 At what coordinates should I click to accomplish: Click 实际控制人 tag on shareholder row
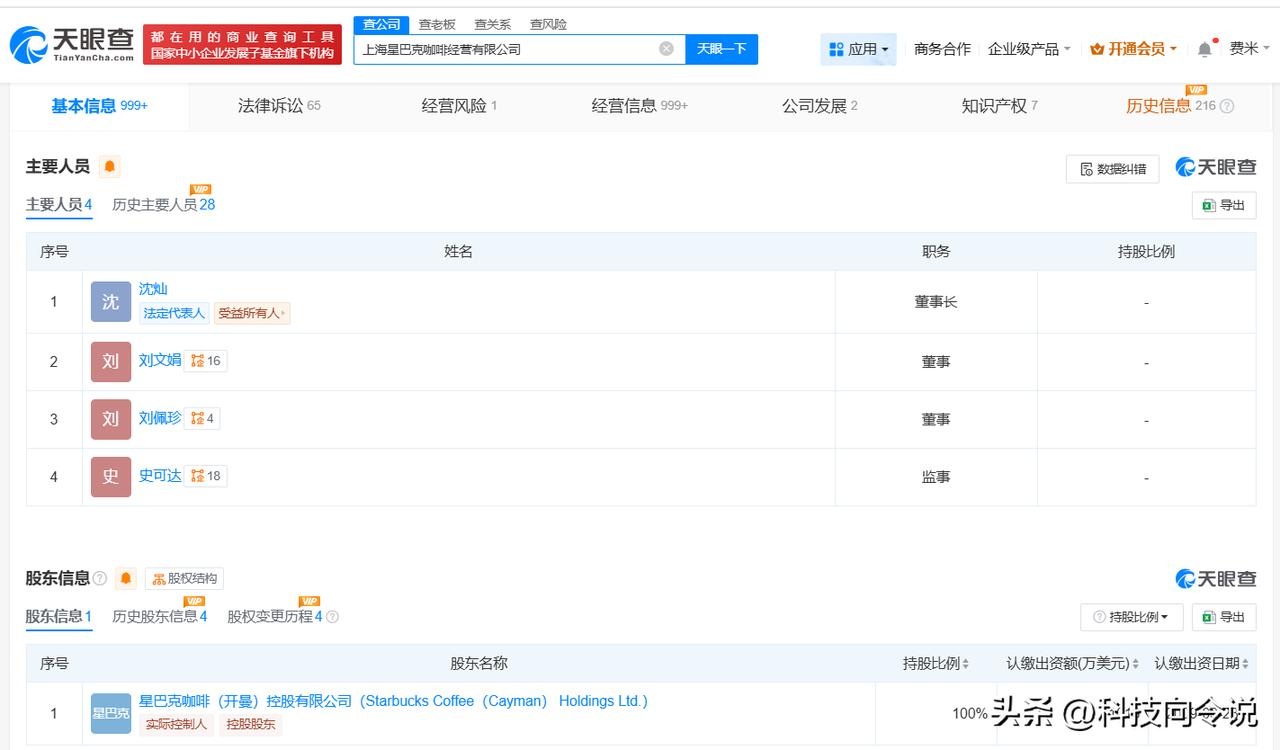point(176,725)
